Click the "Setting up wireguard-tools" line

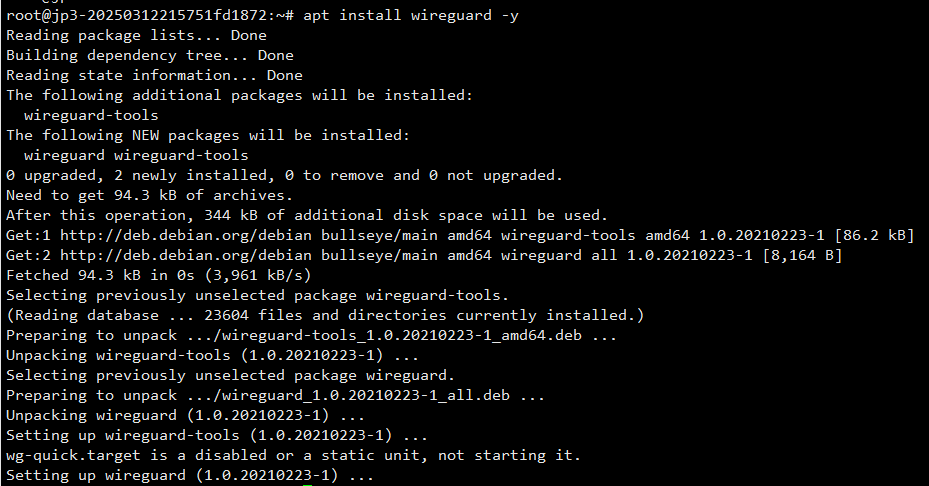point(217,435)
